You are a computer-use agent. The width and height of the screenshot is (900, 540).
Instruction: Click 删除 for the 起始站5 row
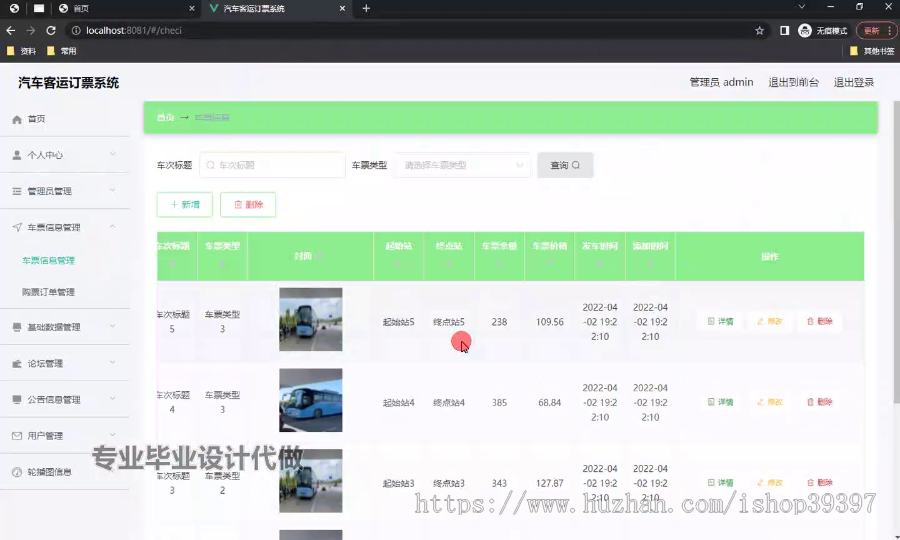pyautogui.click(x=820, y=321)
